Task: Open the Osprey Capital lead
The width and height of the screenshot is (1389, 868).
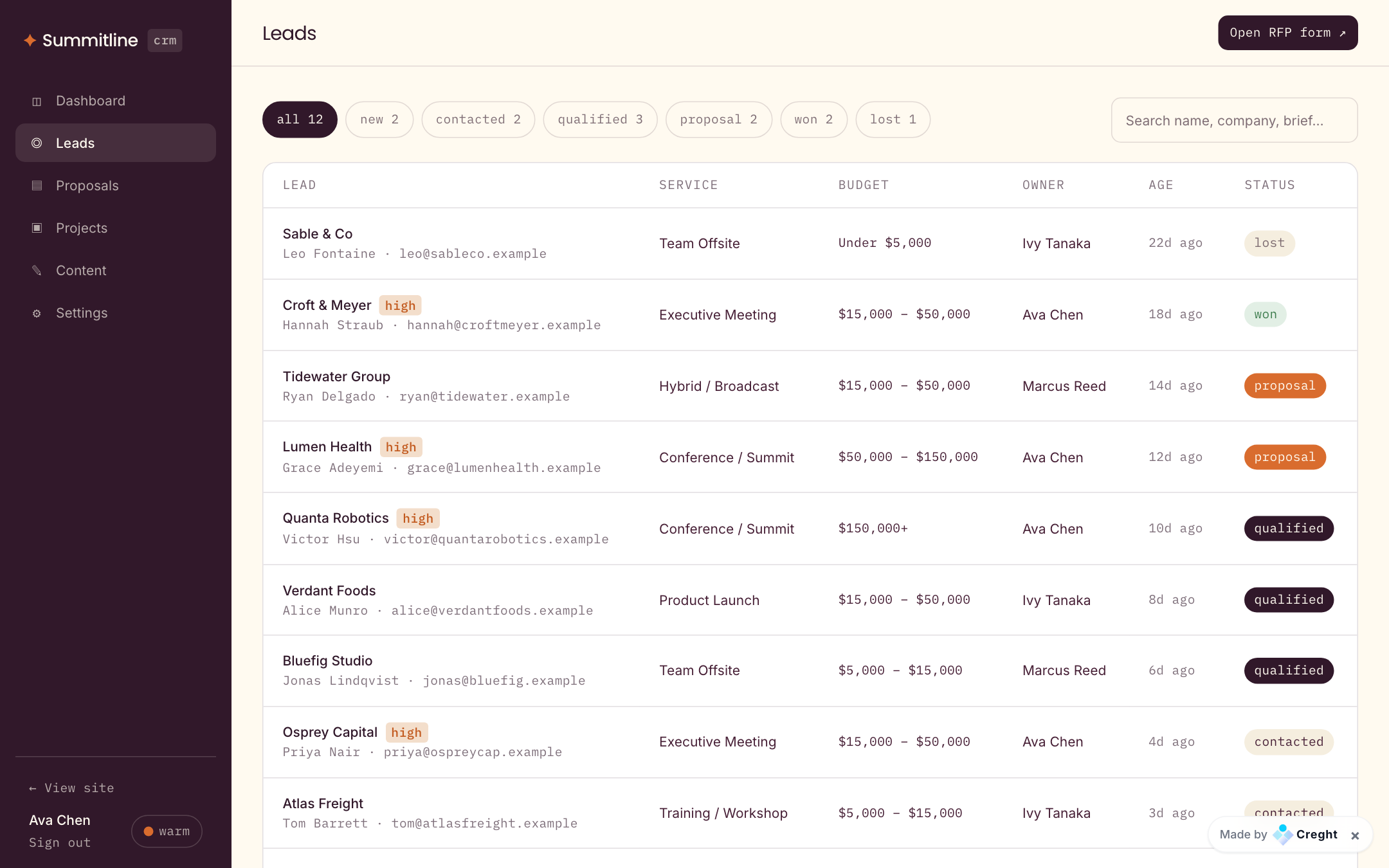Action: [810, 743]
